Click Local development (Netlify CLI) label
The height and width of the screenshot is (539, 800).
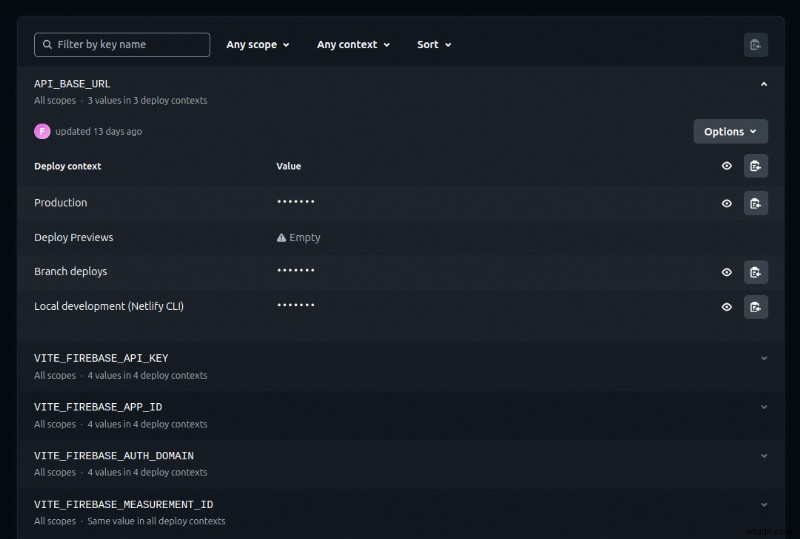coord(109,306)
